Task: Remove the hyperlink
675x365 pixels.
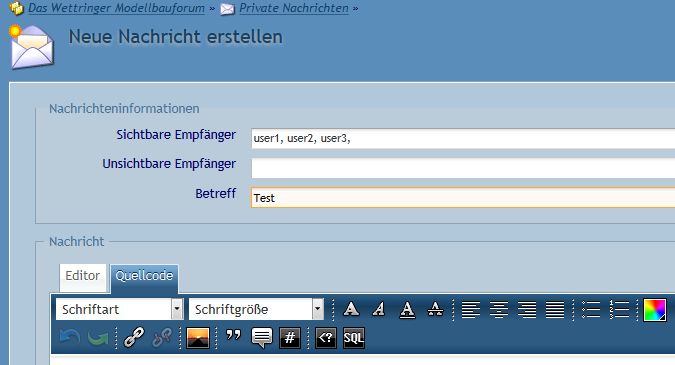Action: tap(162, 338)
